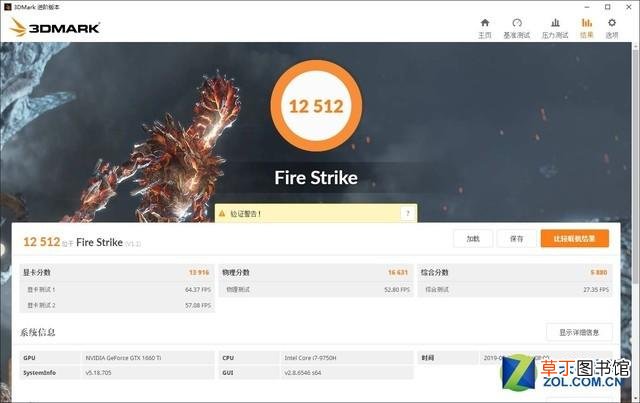Click SystemInfo version v5.18.705

pyautogui.click(x=98, y=373)
